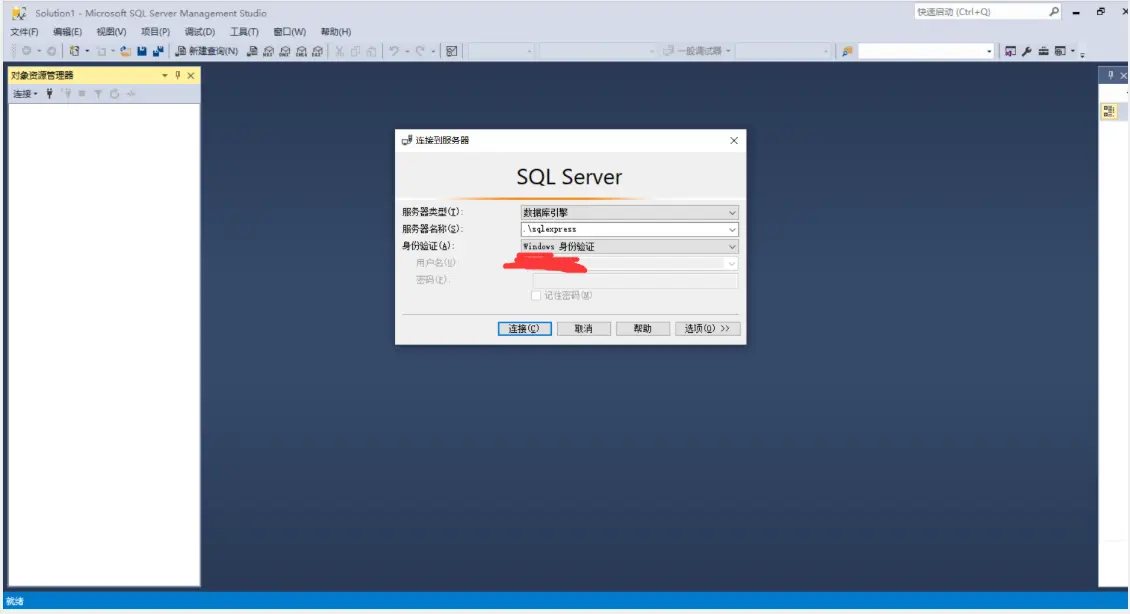Image resolution: width=1130 pixels, height=614 pixels.
Task: Click the Save All (double disk) icon
Action: pyautogui.click(x=158, y=51)
